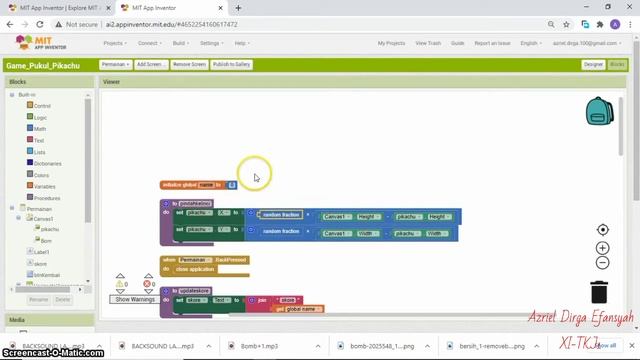Click the trash can icon
The image size is (640, 360).
[599, 292]
